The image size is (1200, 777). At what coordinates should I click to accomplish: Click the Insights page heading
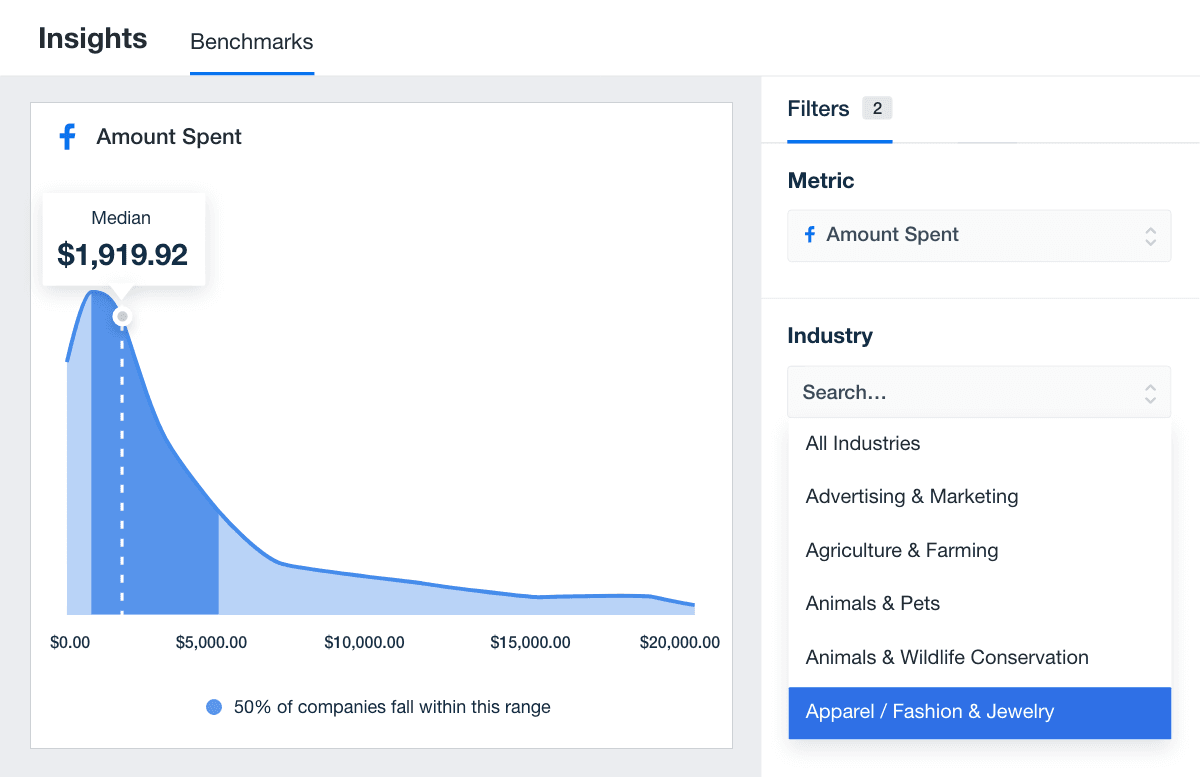click(93, 39)
